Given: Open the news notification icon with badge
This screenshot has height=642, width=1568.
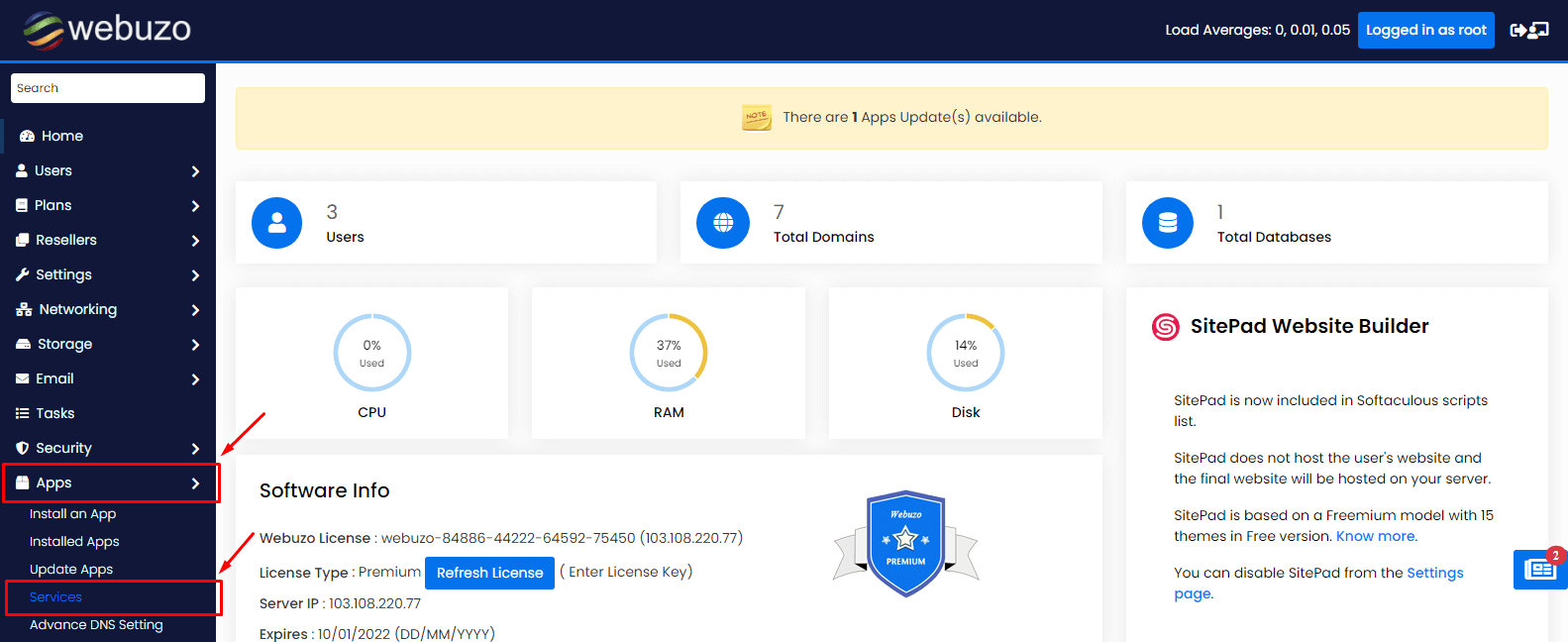Looking at the screenshot, I should [1539, 570].
